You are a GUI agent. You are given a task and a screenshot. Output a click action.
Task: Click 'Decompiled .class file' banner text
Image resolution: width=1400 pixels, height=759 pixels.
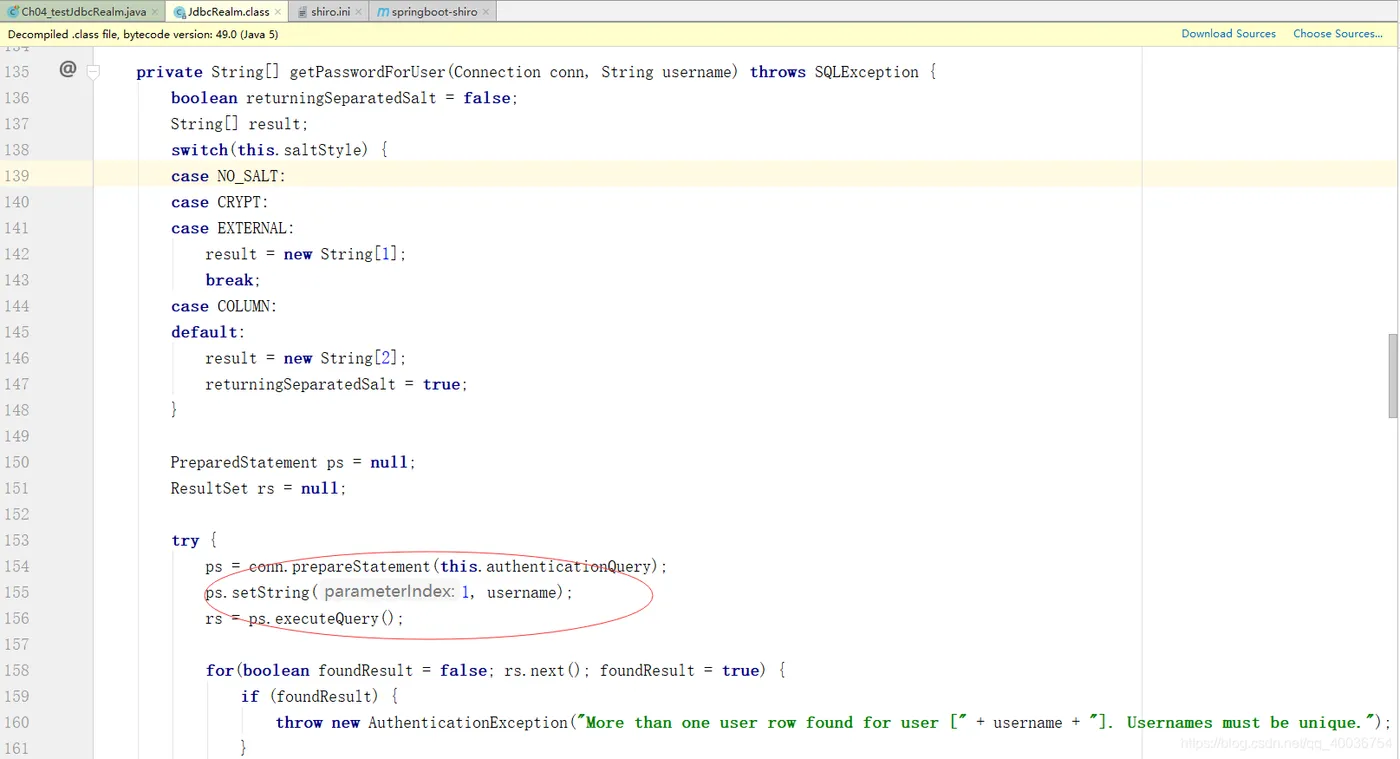coord(143,34)
